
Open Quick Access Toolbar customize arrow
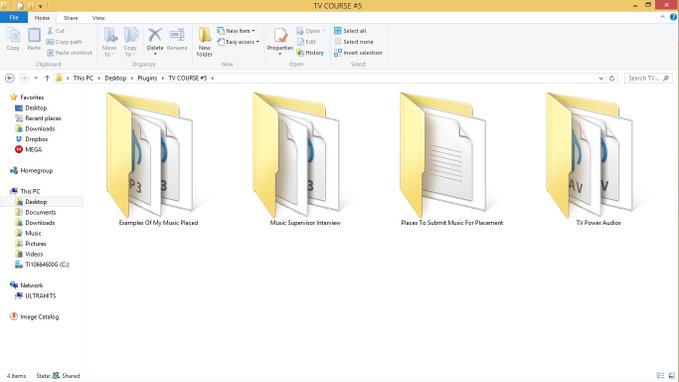pyautogui.click(x=40, y=6)
